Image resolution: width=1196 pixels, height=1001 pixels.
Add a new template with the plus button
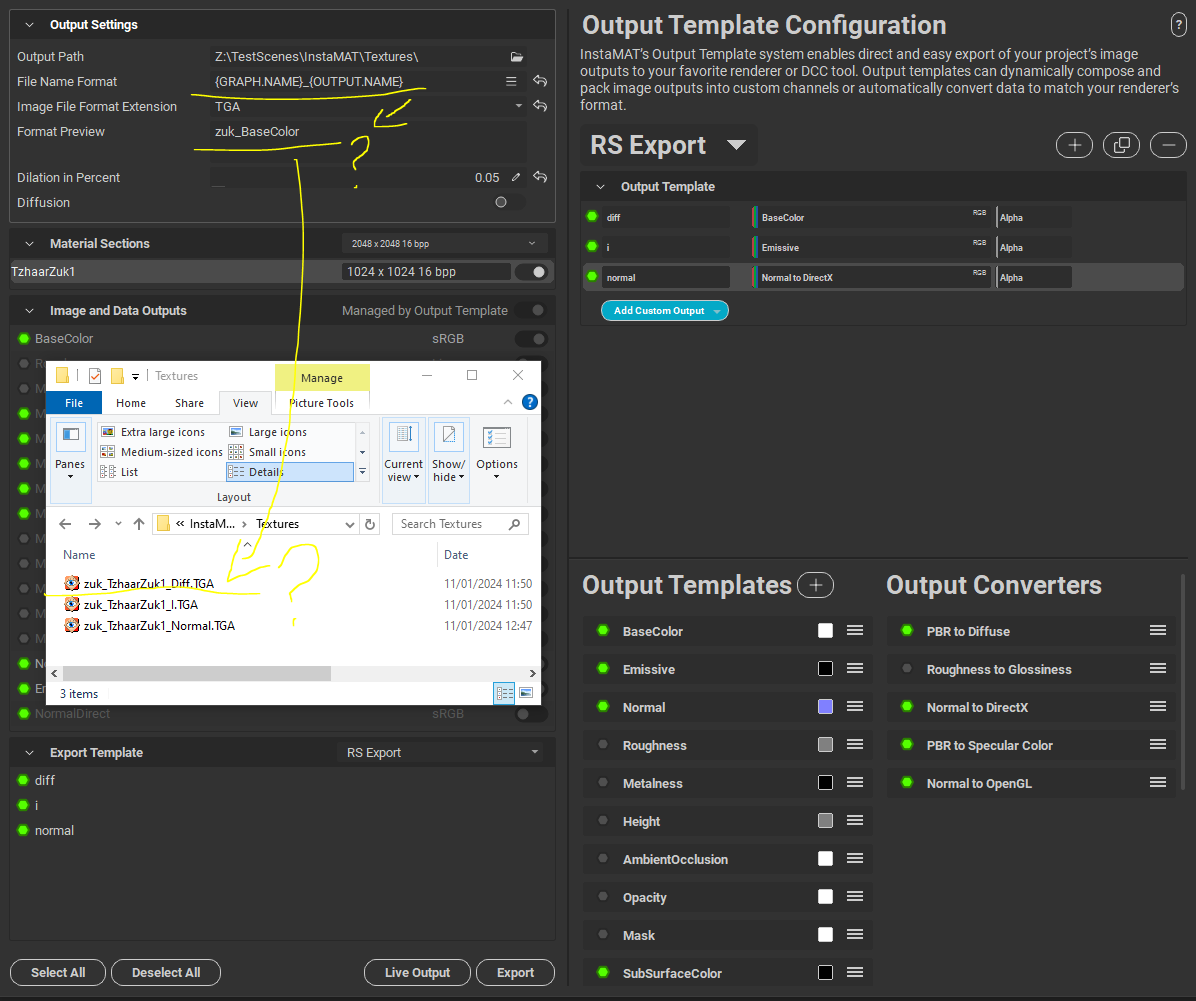pos(1074,145)
